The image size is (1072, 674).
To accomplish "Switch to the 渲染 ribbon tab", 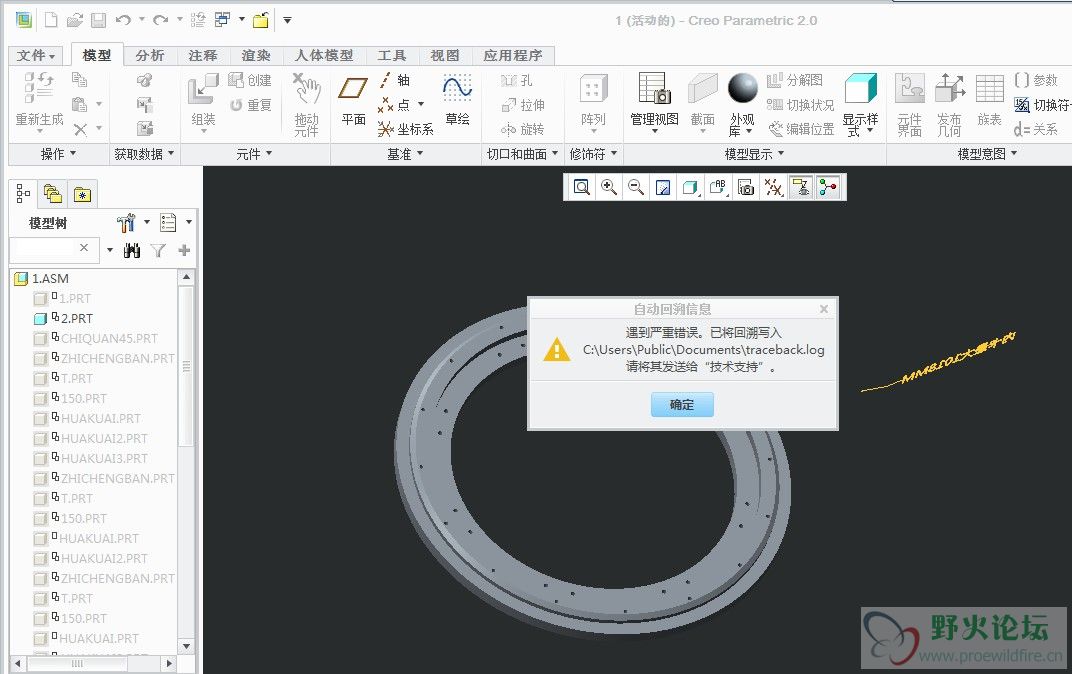I will click(256, 55).
